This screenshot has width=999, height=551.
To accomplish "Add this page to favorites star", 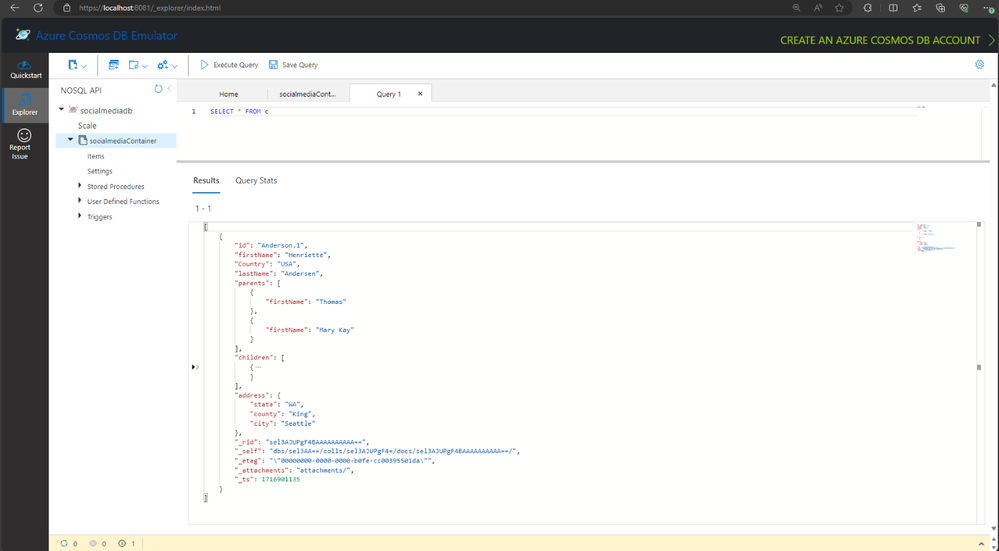I will (839, 8).
